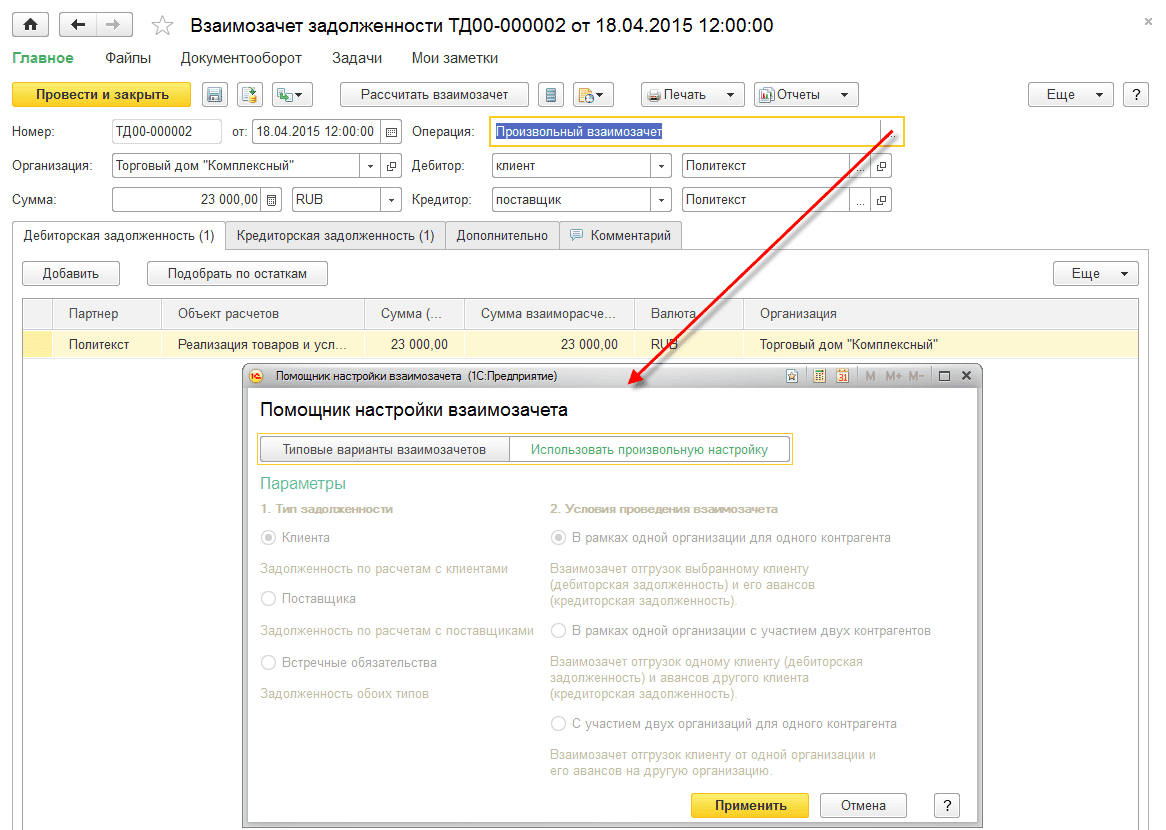Go to the home page icon
1166x830 pixels.
pos(30,25)
